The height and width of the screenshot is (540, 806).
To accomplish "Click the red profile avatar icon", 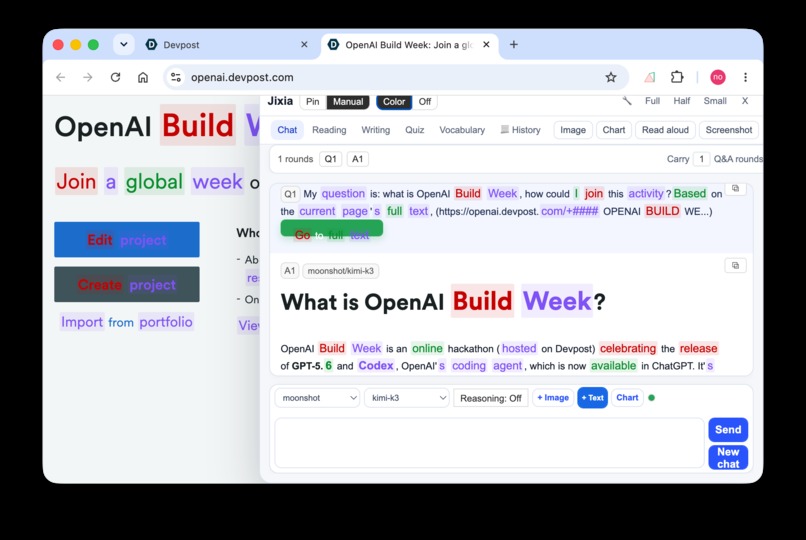I will pos(718,77).
